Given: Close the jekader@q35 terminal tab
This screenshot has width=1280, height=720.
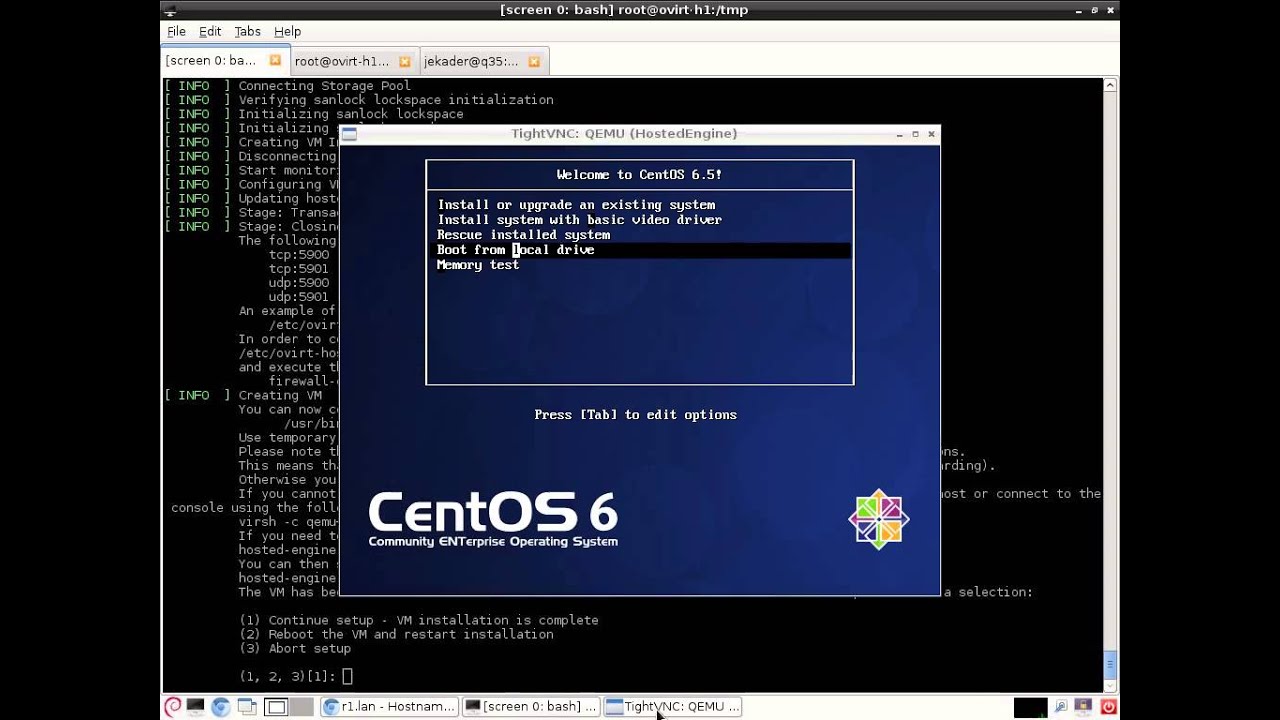Looking at the screenshot, I should pyautogui.click(x=534, y=61).
